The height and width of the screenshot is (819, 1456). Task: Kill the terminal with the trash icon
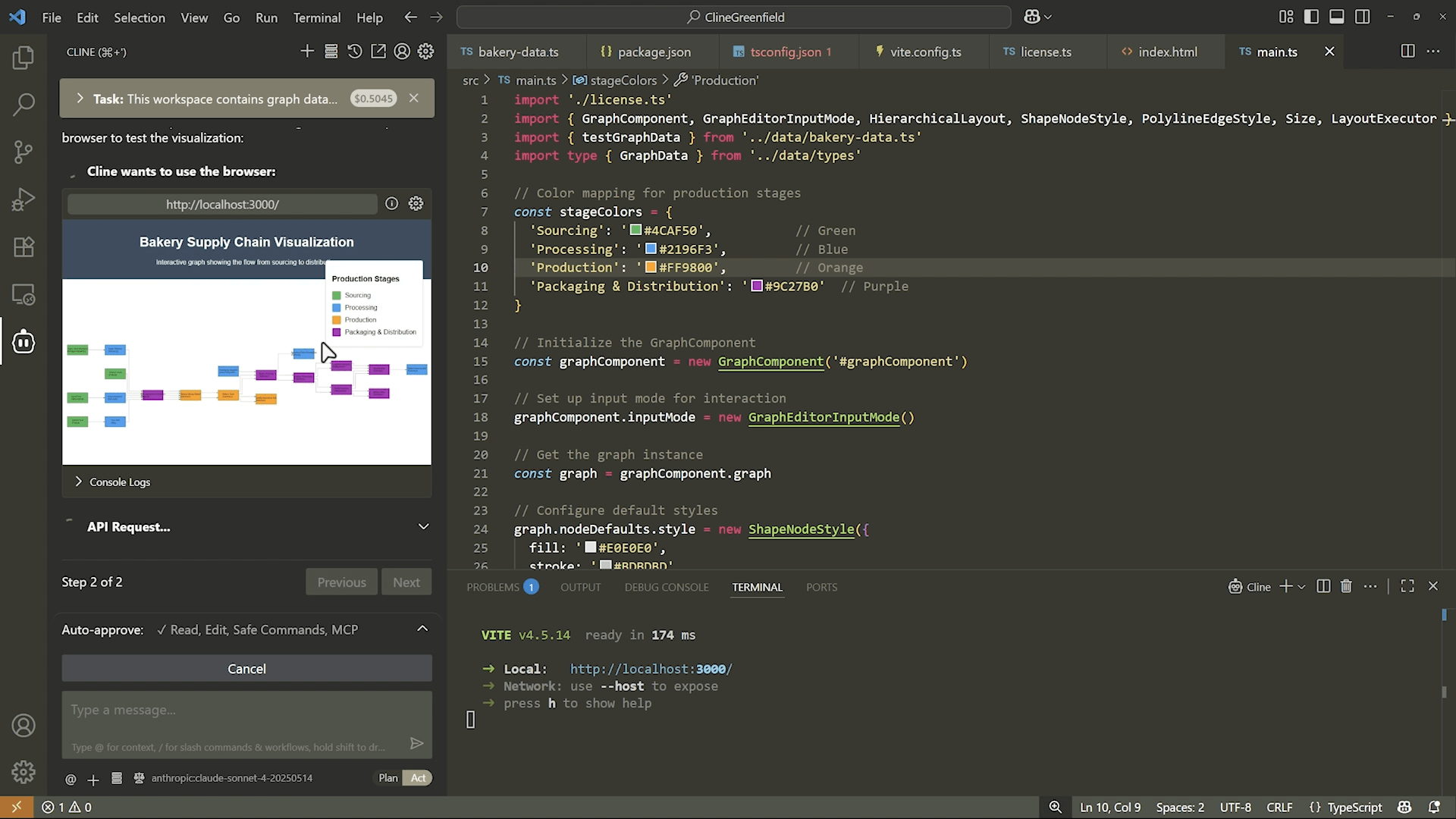coord(1346,586)
